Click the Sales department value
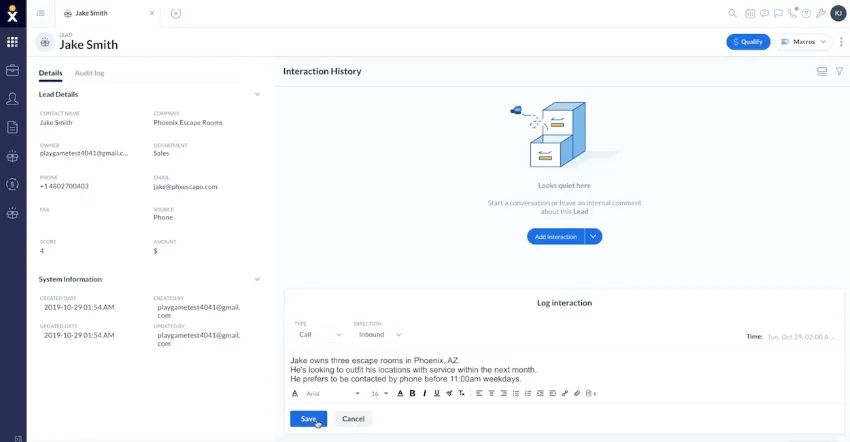The image size is (850, 442). (x=161, y=153)
